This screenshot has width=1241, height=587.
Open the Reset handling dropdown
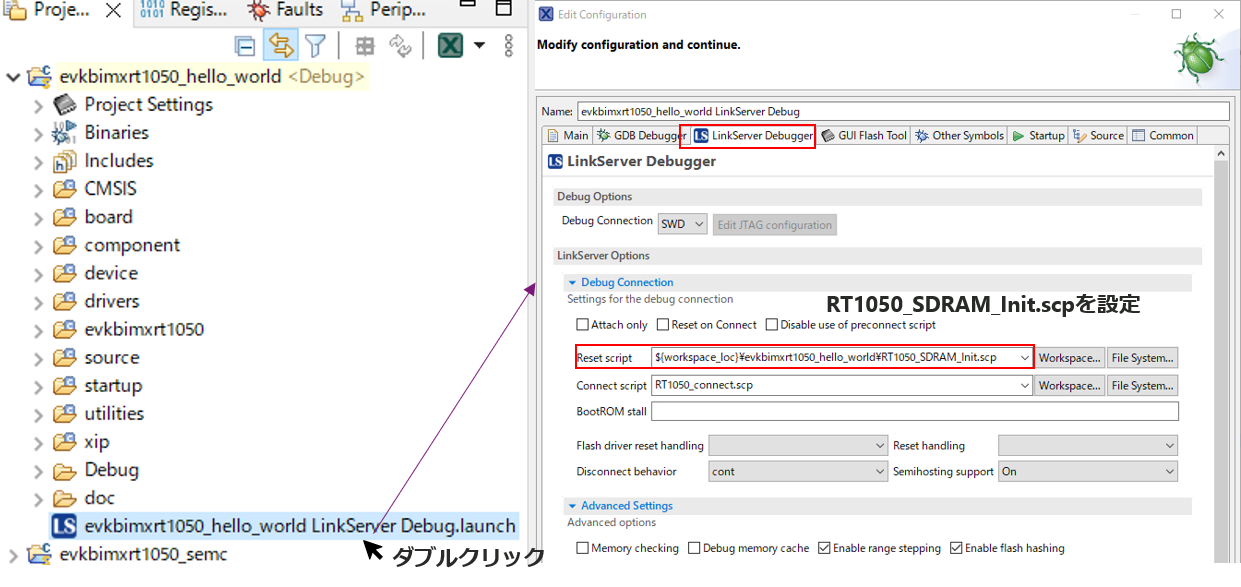(x=1088, y=445)
